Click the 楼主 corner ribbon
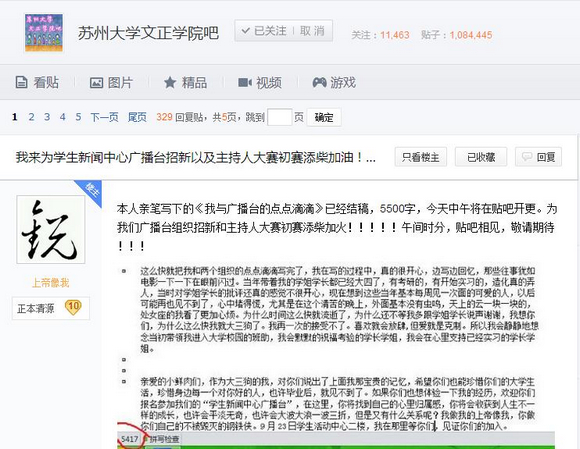This screenshot has width=580, height=449. (x=91, y=191)
